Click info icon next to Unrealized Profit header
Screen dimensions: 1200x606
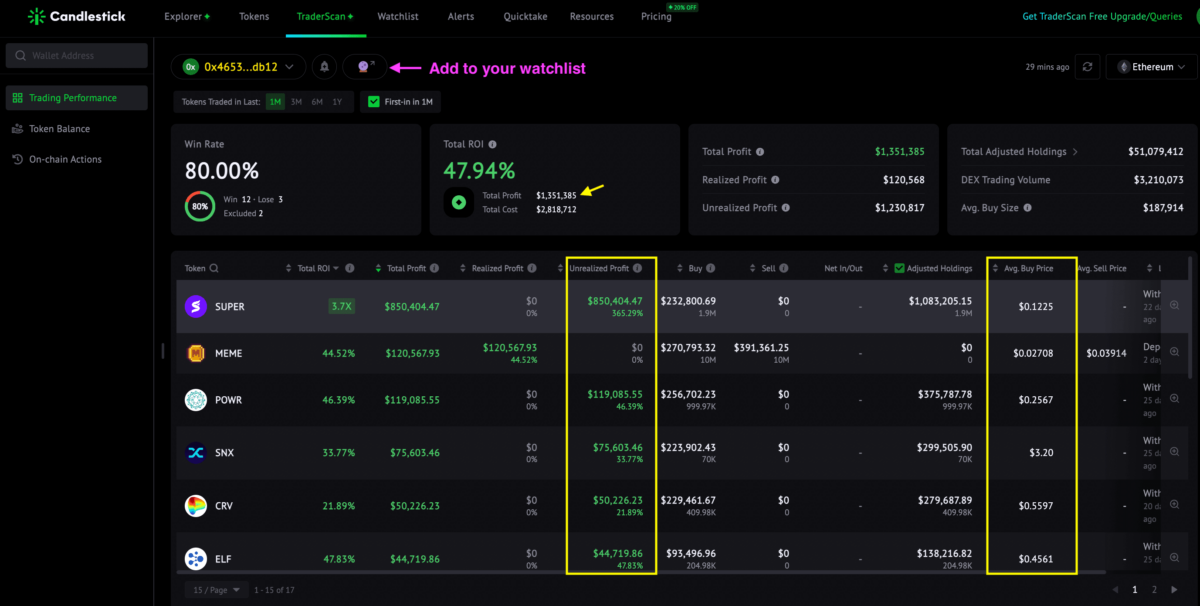(x=637, y=268)
